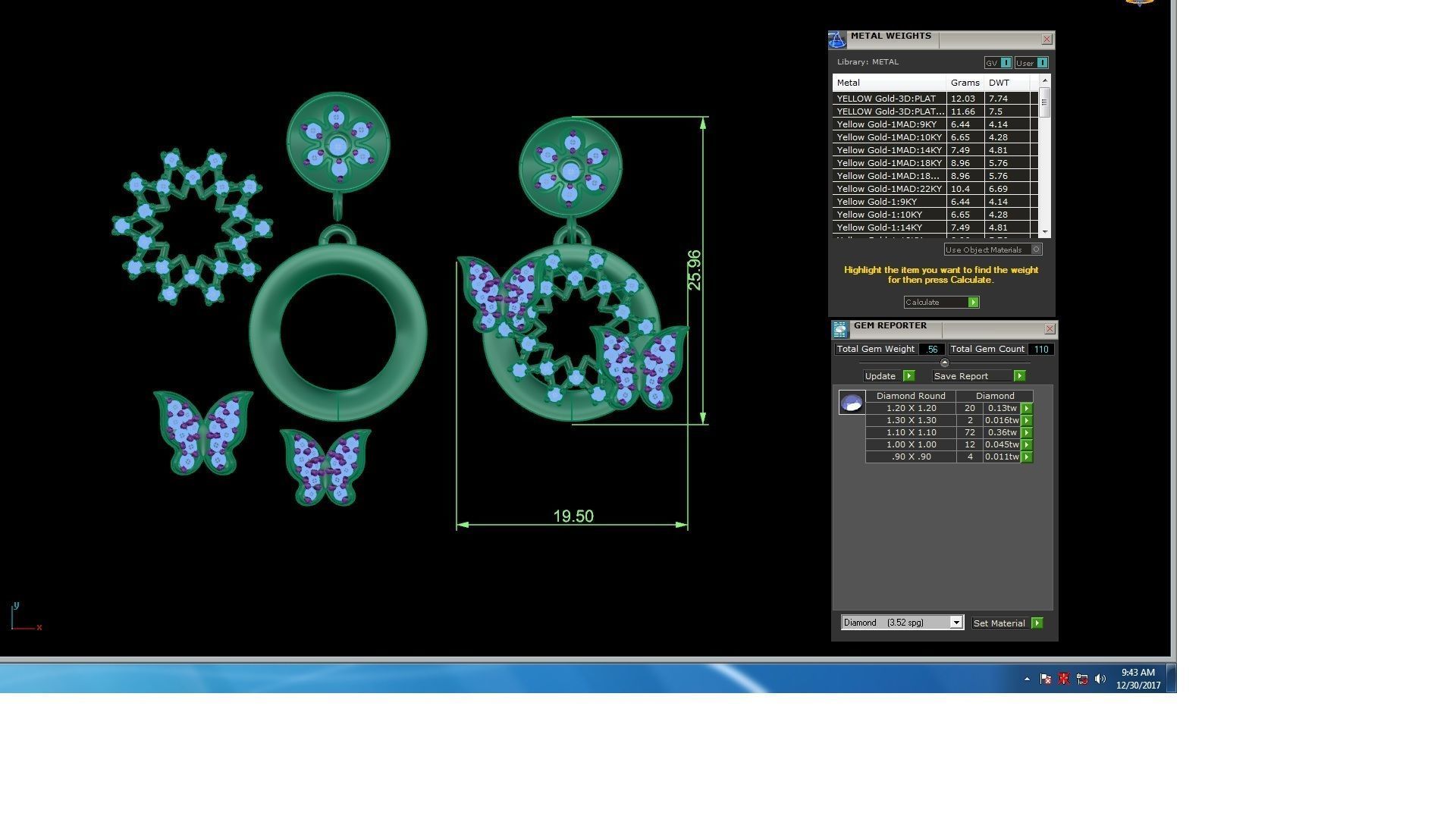This screenshot has width=1456, height=819.
Task: Click green arrow for .90 X .90 row
Action: (1027, 457)
